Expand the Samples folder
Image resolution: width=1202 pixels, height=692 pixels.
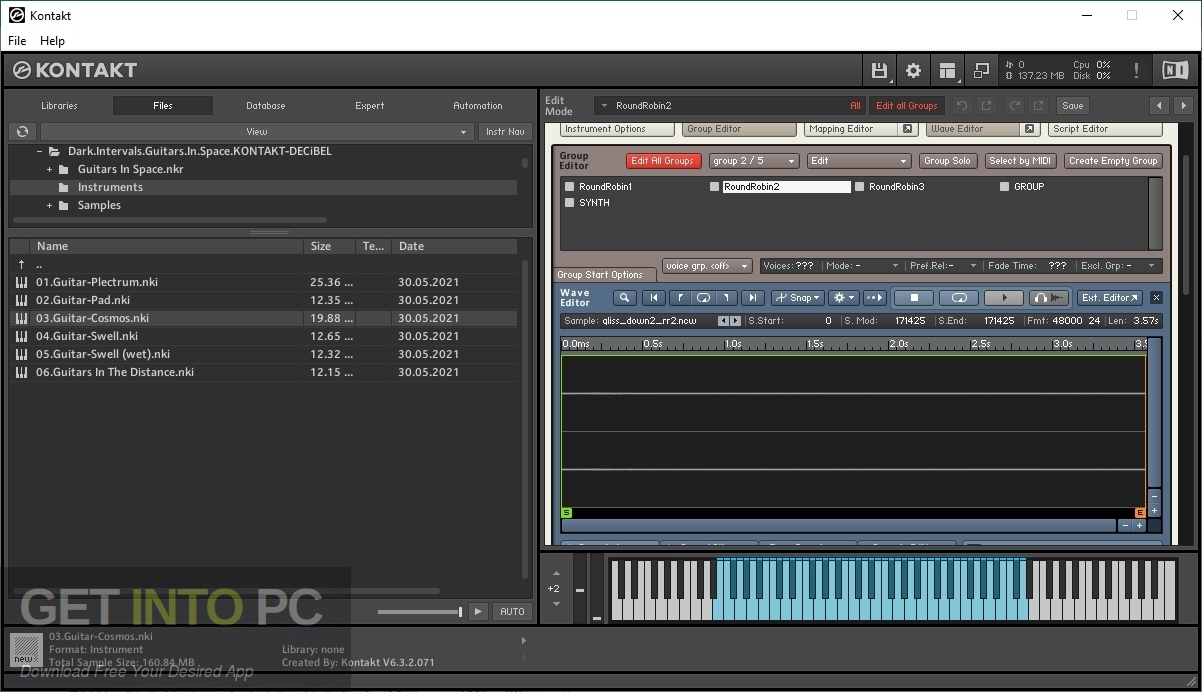point(49,205)
